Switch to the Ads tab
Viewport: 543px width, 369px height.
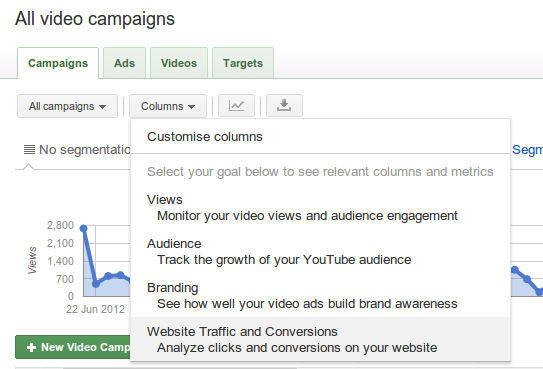click(124, 63)
